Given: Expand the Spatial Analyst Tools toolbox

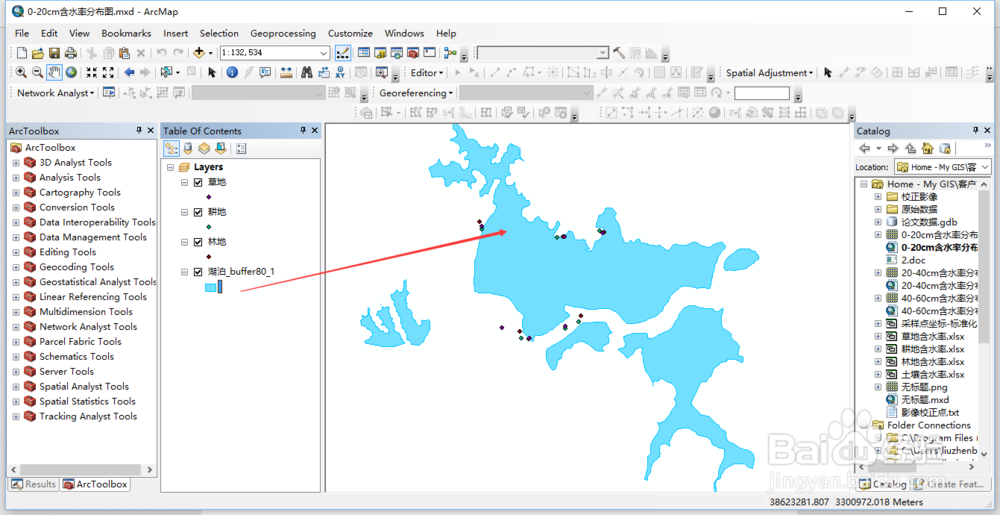Looking at the screenshot, I should click(16, 386).
